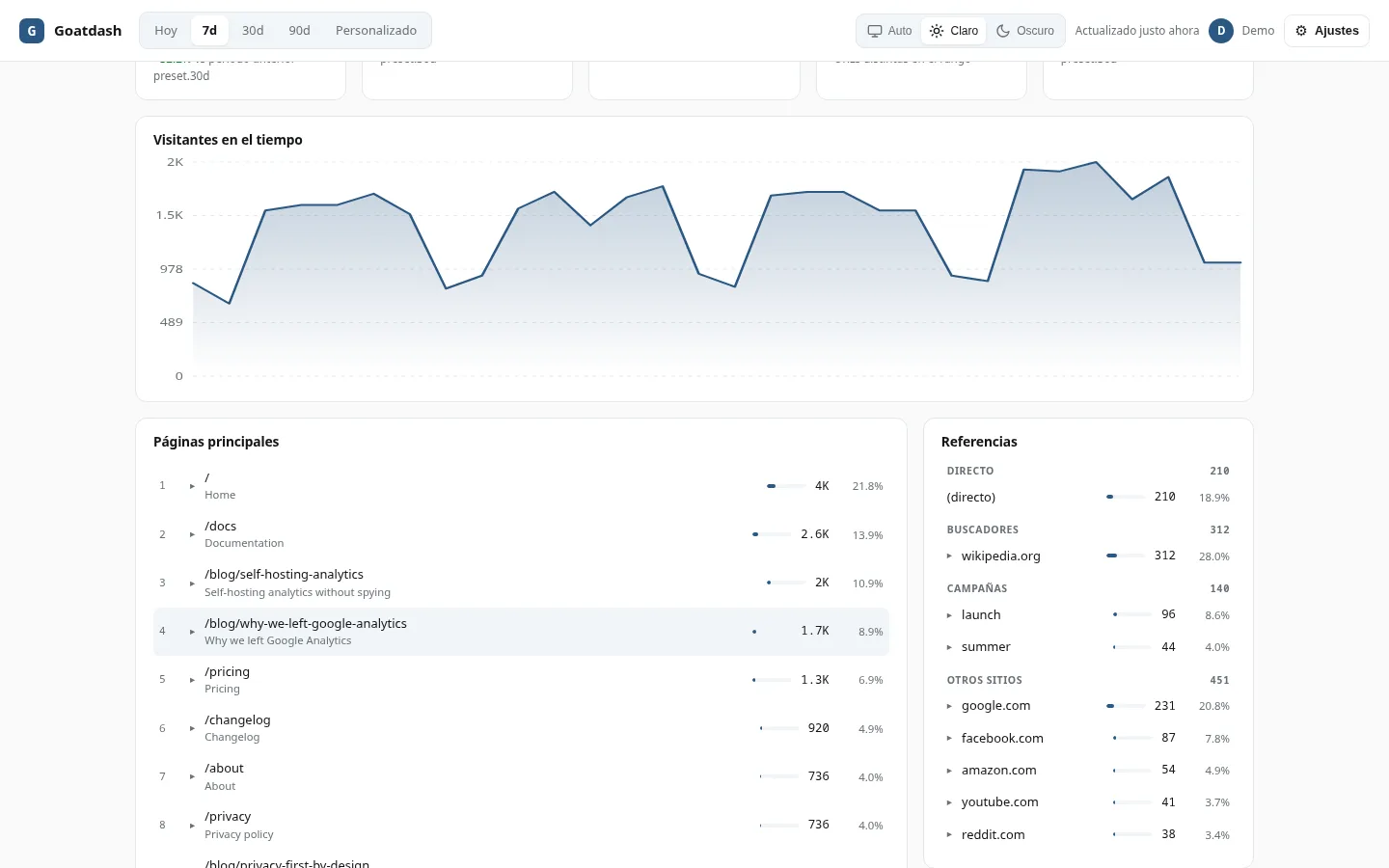Click the gear icon in Ajustes
Screen dimensions: 1389x868
click(1301, 31)
